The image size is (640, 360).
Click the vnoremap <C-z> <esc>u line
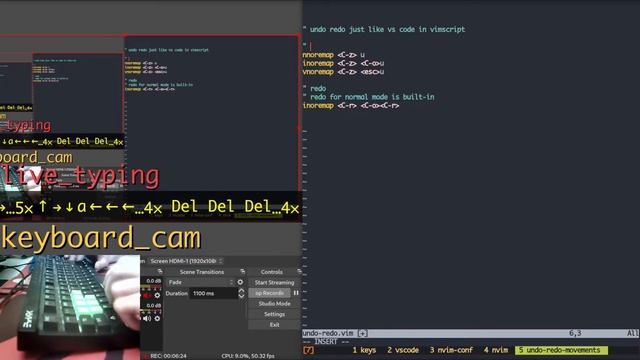[343, 72]
